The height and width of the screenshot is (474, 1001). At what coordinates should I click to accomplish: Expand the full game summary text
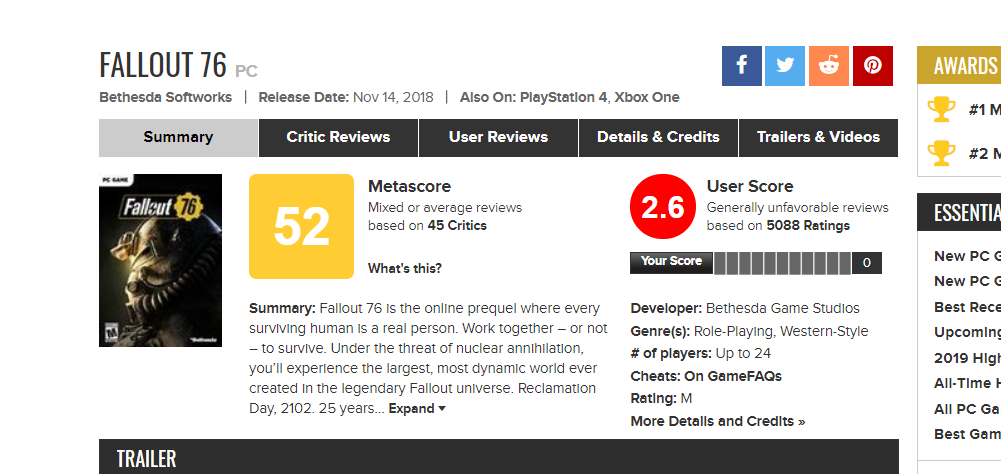pos(417,408)
